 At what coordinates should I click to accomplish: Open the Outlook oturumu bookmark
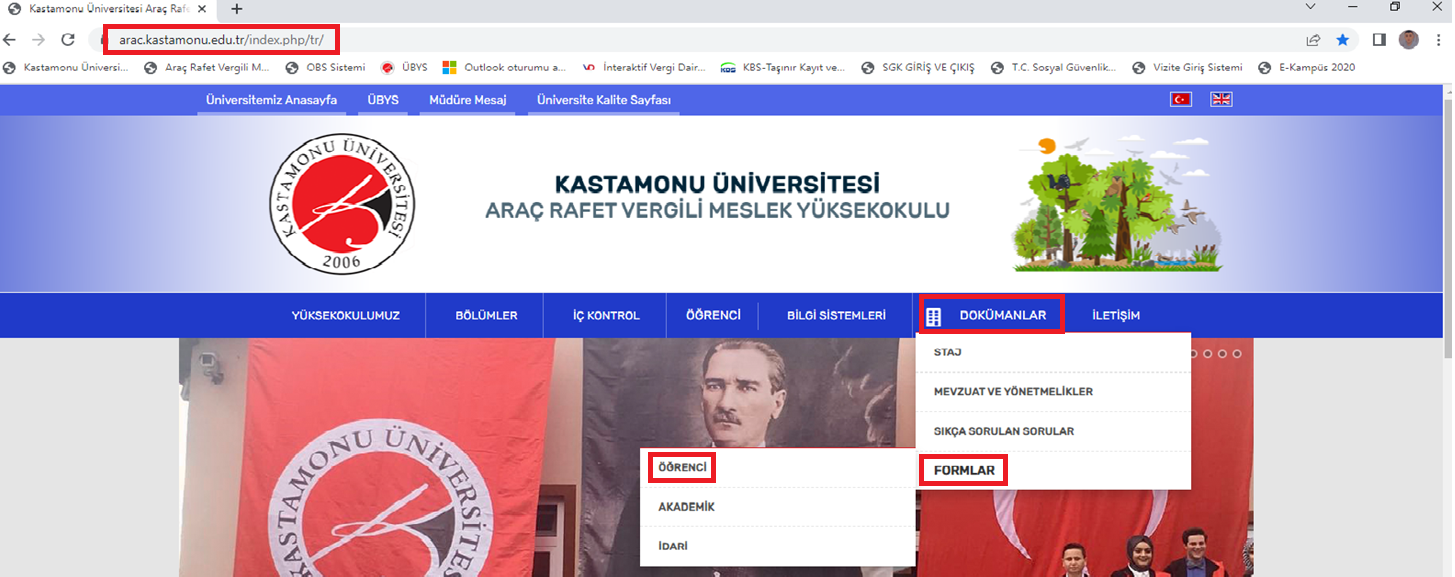coord(505,68)
